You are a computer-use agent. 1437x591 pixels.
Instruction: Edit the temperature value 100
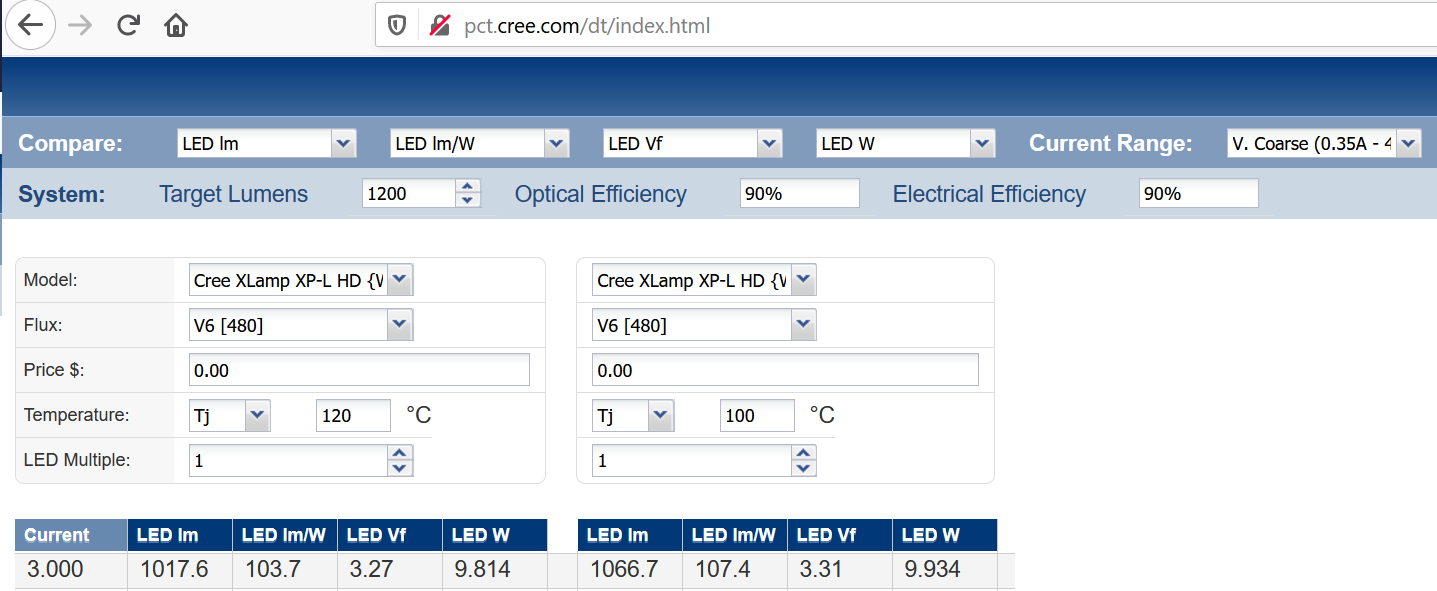(x=757, y=415)
